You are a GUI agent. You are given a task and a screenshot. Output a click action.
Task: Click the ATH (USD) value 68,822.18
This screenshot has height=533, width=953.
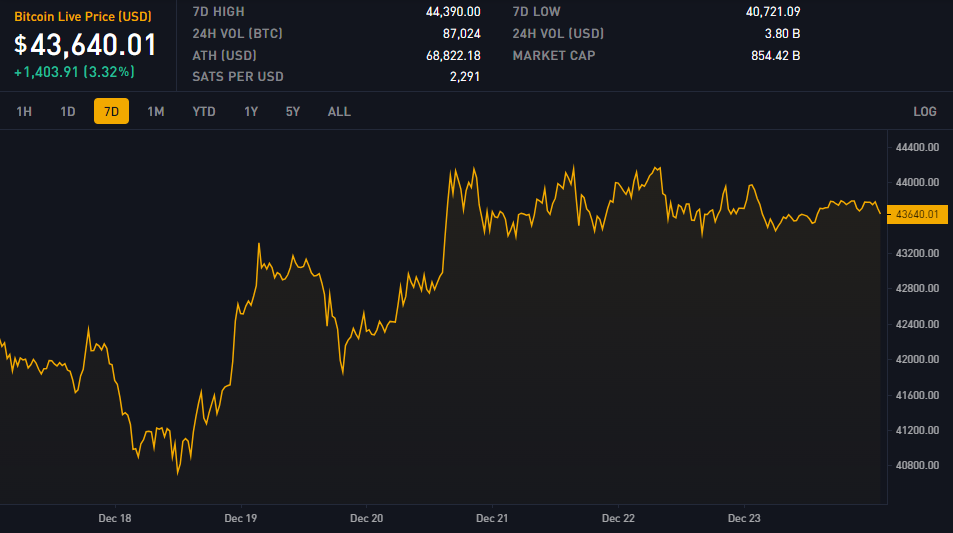pyautogui.click(x=453, y=55)
